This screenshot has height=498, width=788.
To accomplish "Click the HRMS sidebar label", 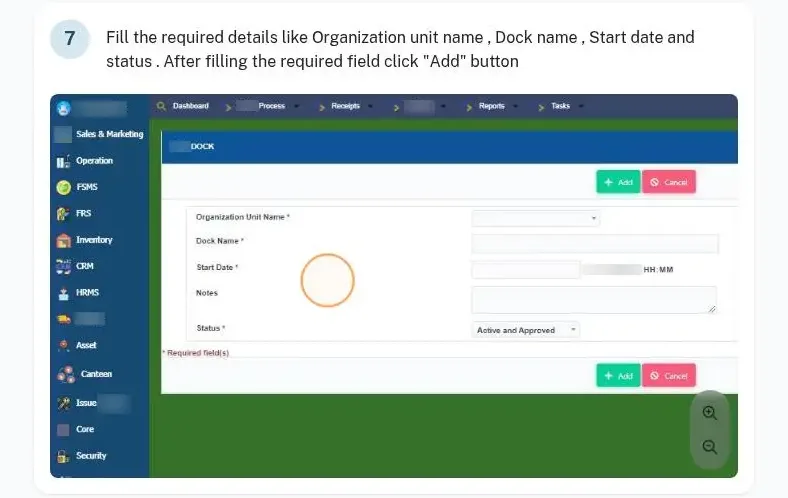I will (87, 293).
